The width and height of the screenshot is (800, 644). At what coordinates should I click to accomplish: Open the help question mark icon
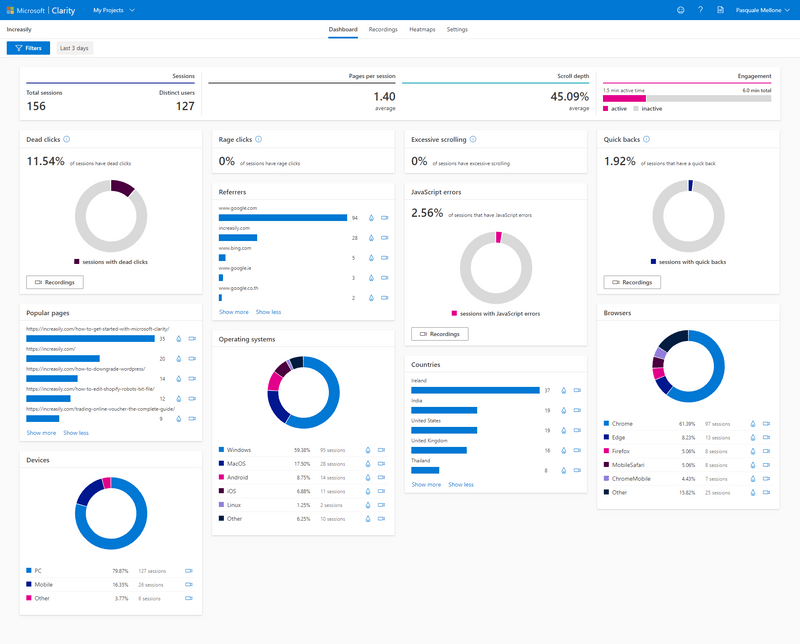coord(701,10)
